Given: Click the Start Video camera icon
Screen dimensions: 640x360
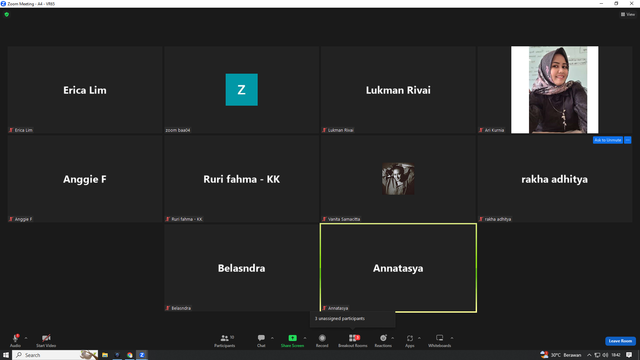Looking at the screenshot, I should 46,338.
